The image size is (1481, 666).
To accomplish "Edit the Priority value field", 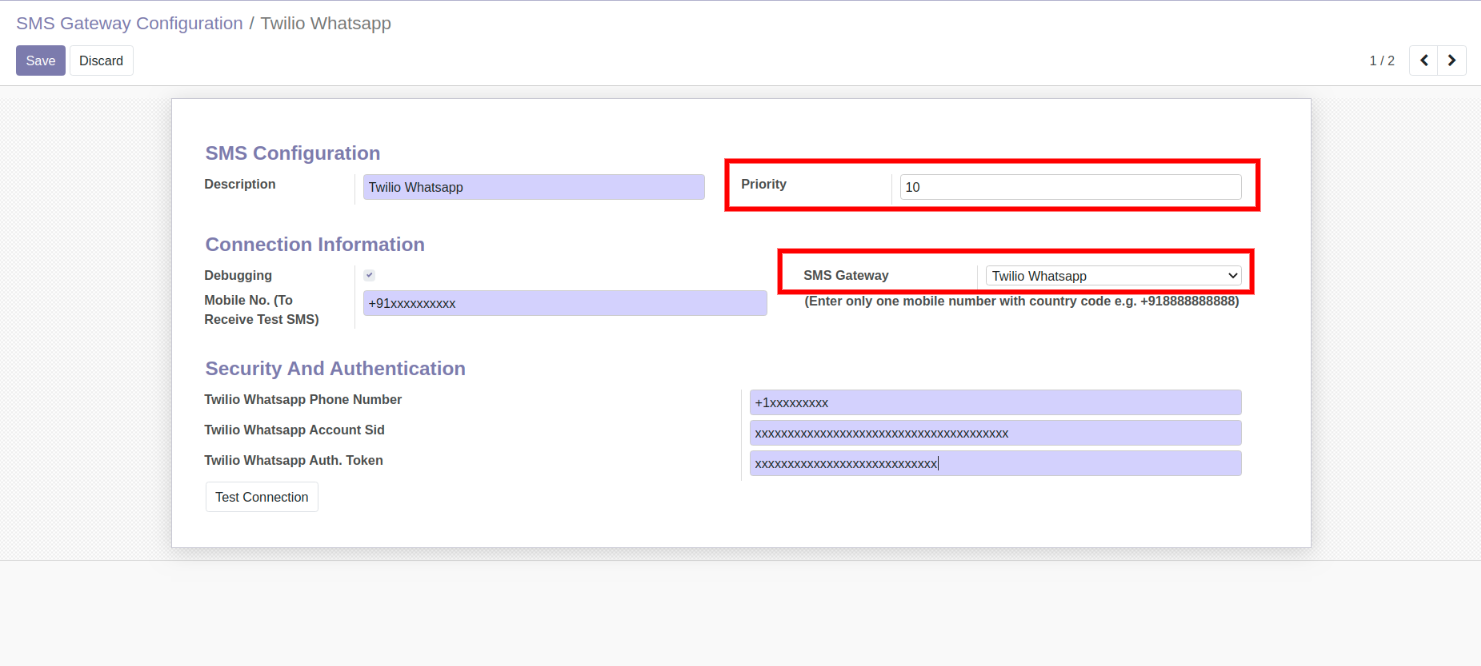I will click(x=1070, y=187).
